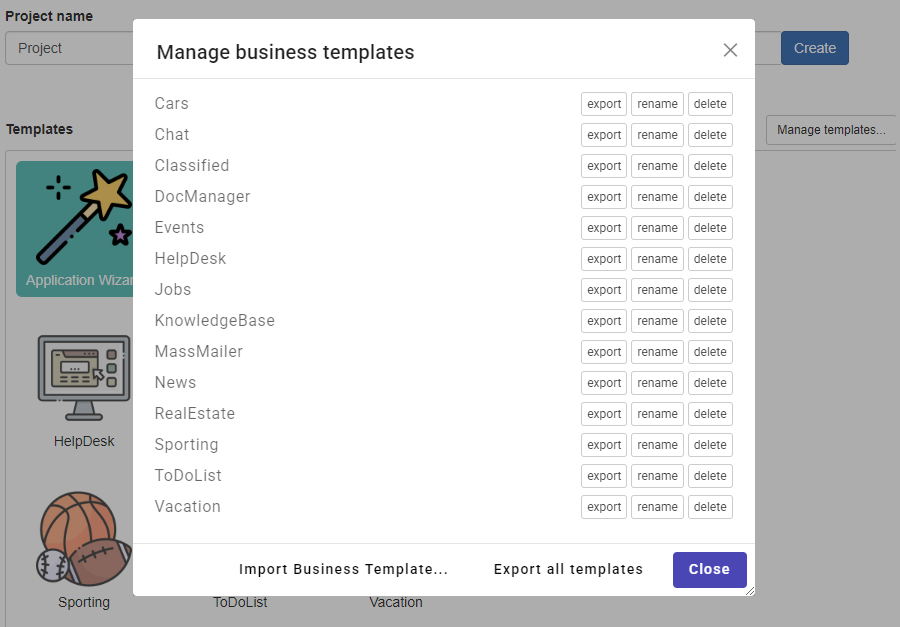
Task: Export the Events template
Action: pos(604,228)
